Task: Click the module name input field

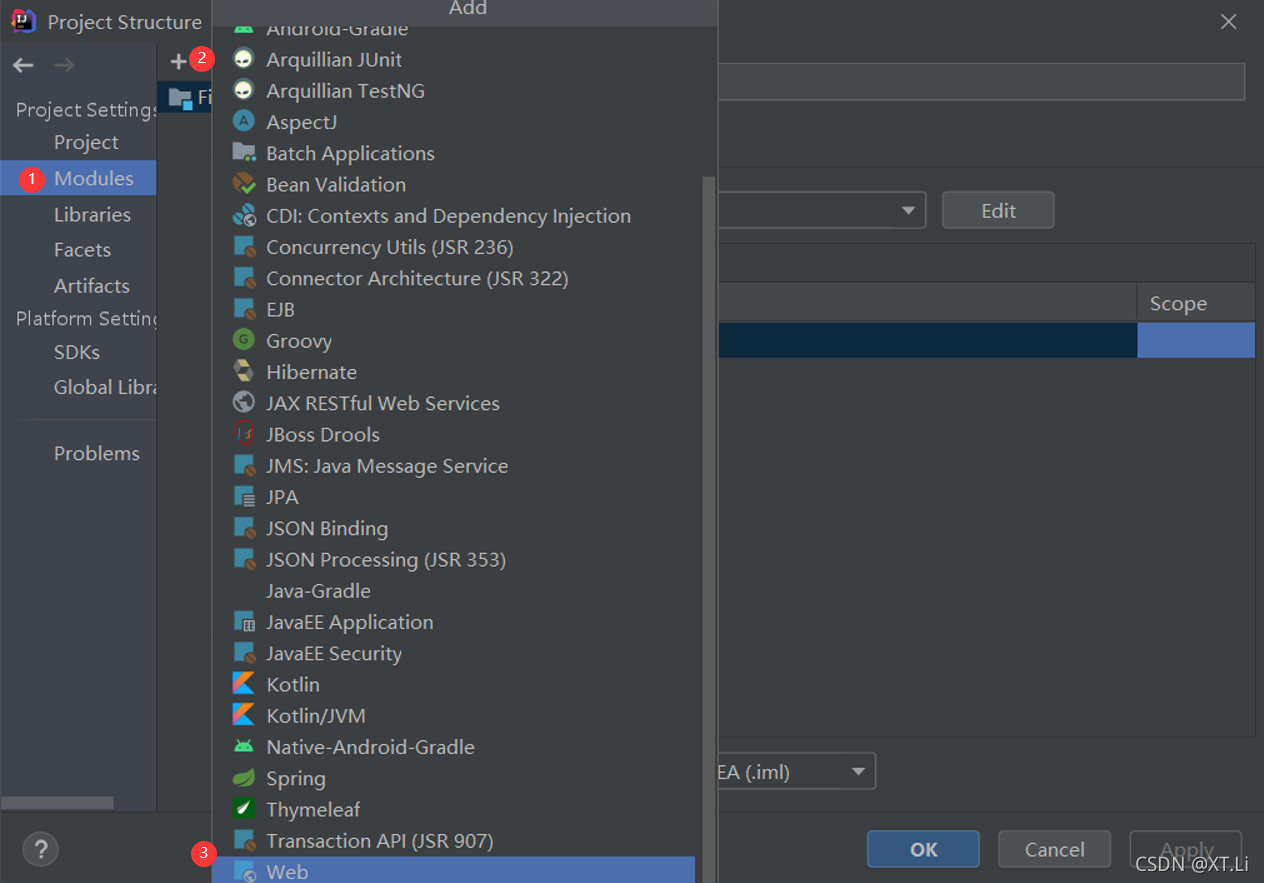Action: click(x=981, y=82)
